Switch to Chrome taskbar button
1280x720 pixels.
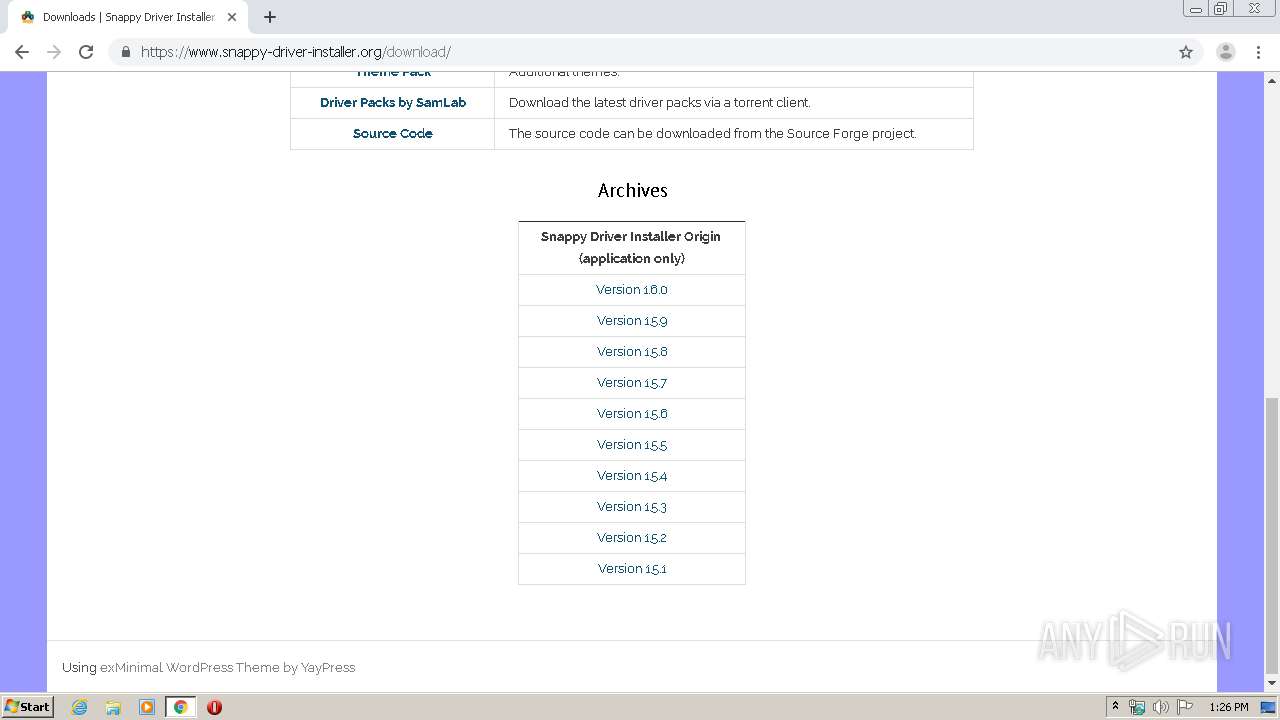(x=181, y=707)
